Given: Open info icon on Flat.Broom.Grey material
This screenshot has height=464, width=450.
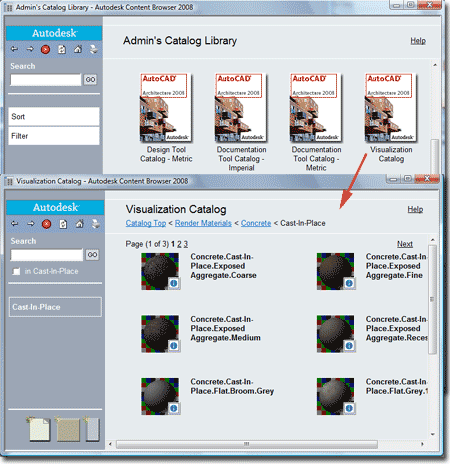Looking at the screenshot, I should pos(174,408).
